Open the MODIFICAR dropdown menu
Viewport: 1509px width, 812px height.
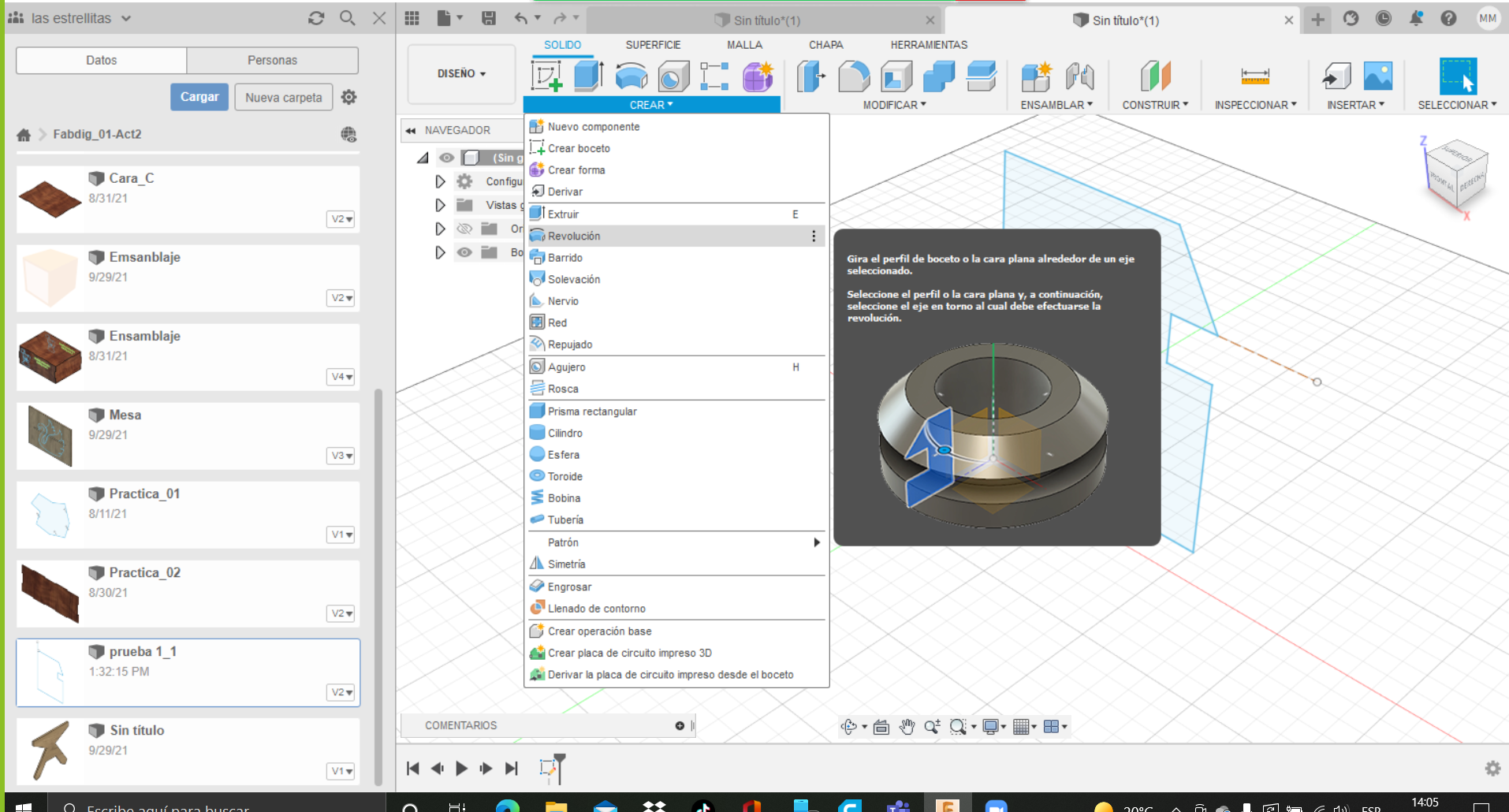pyautogui.click(x=895, y=105)
